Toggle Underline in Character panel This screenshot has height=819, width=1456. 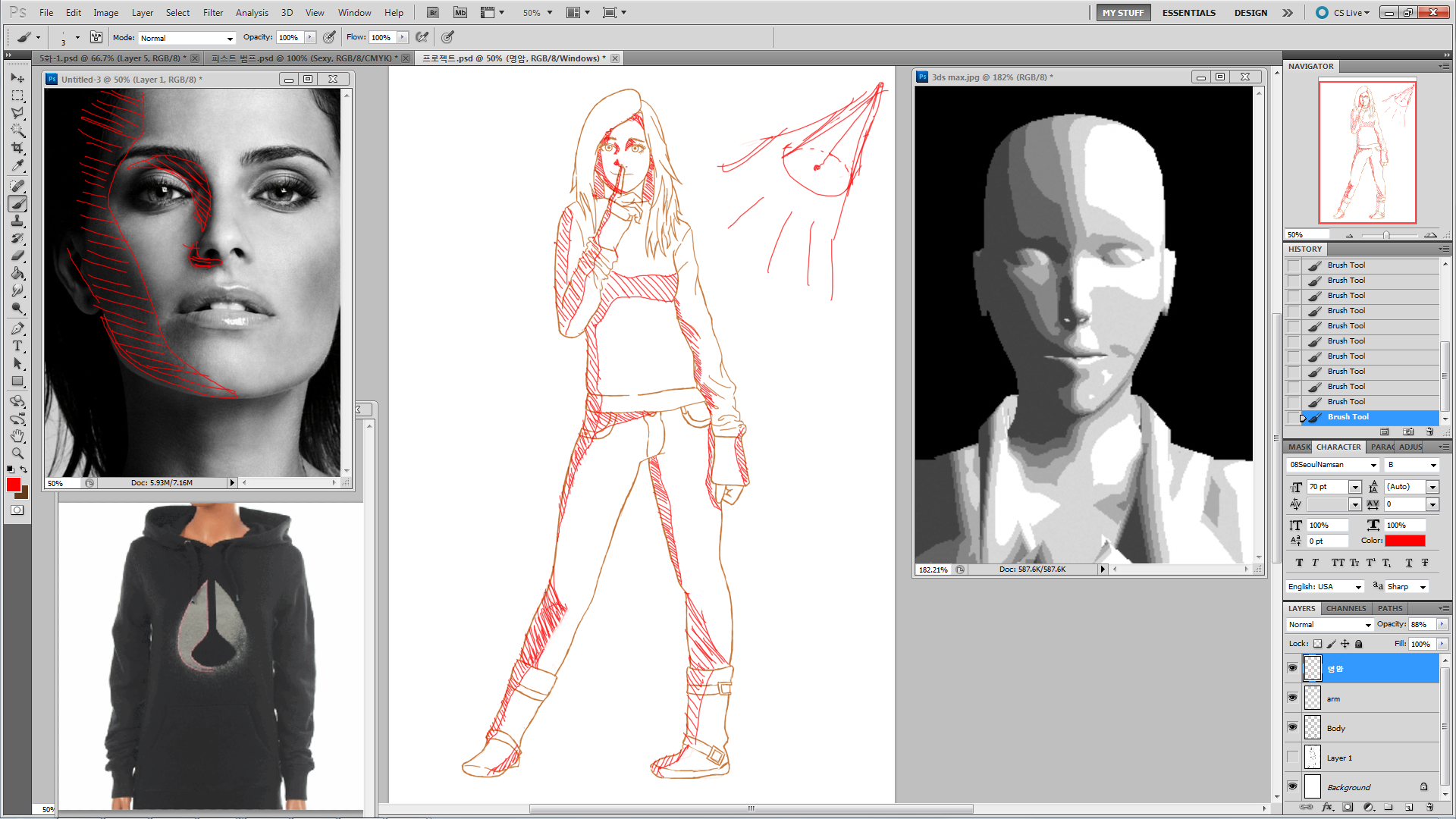pos(1408,563)
